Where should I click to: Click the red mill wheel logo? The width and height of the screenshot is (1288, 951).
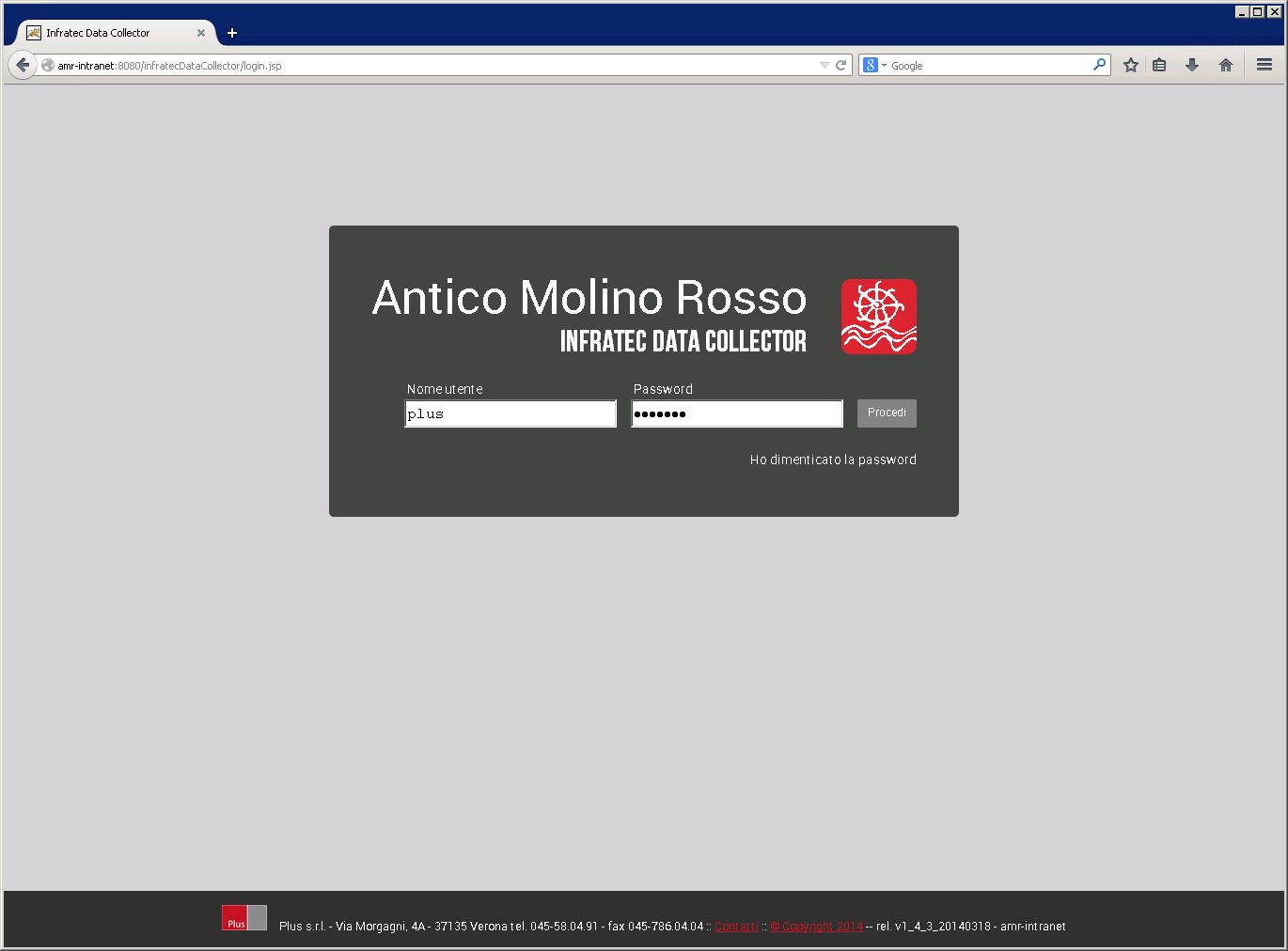click(x=879, y=317)
